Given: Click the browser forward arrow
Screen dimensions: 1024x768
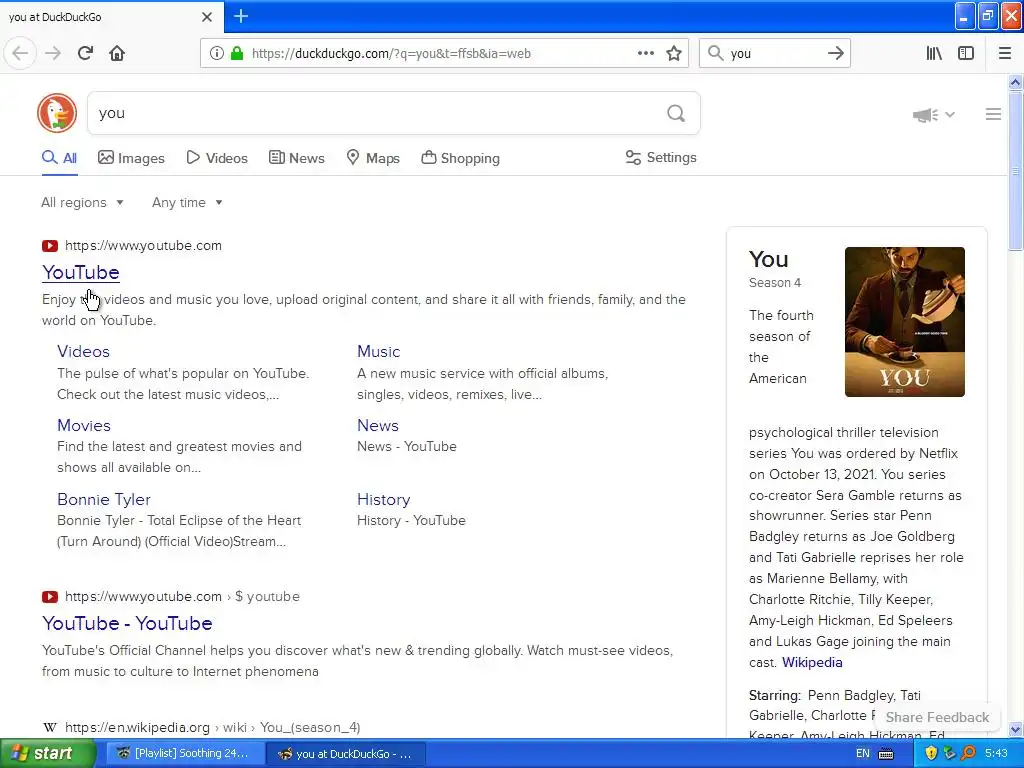Looking at the screenshot, I should click(x=53, y=54).
